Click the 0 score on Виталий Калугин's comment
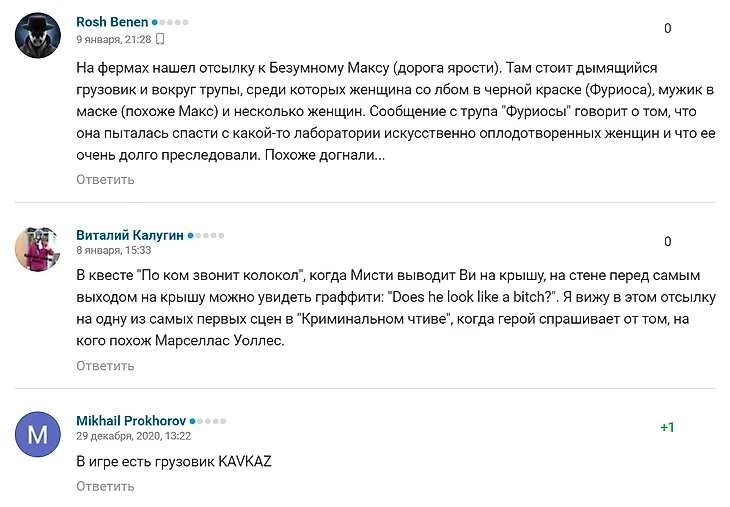Screen dimensions: 730x507 [x=668, y=242]
